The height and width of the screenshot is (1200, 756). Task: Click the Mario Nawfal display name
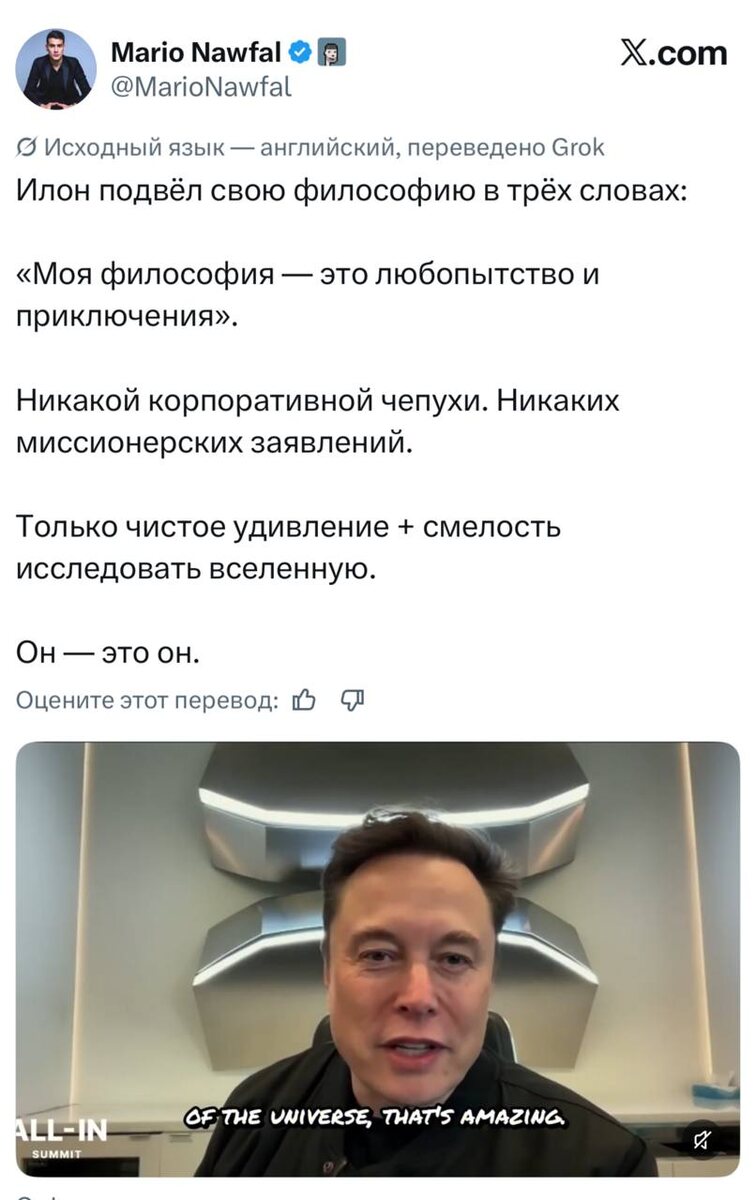click(x=195, y=53)
